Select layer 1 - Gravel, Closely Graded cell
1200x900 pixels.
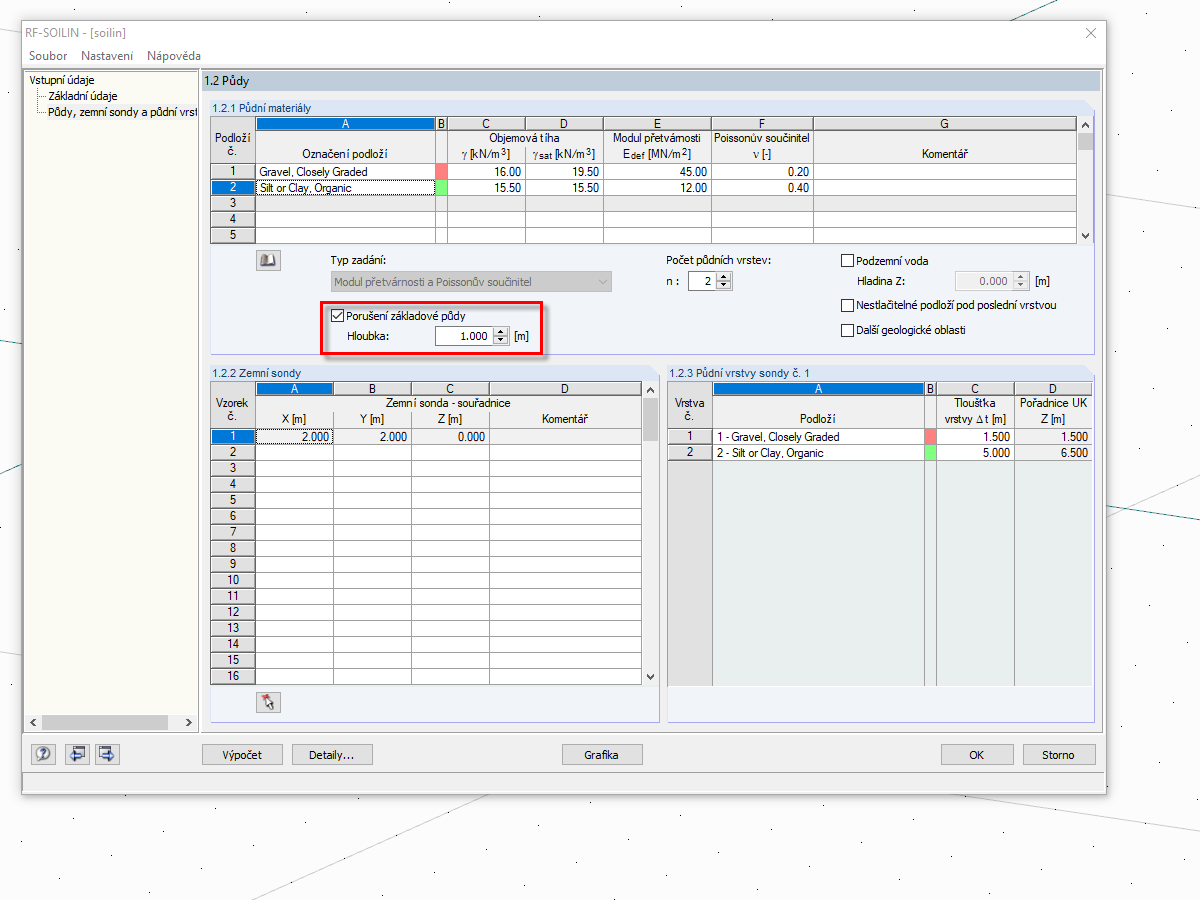818,437
